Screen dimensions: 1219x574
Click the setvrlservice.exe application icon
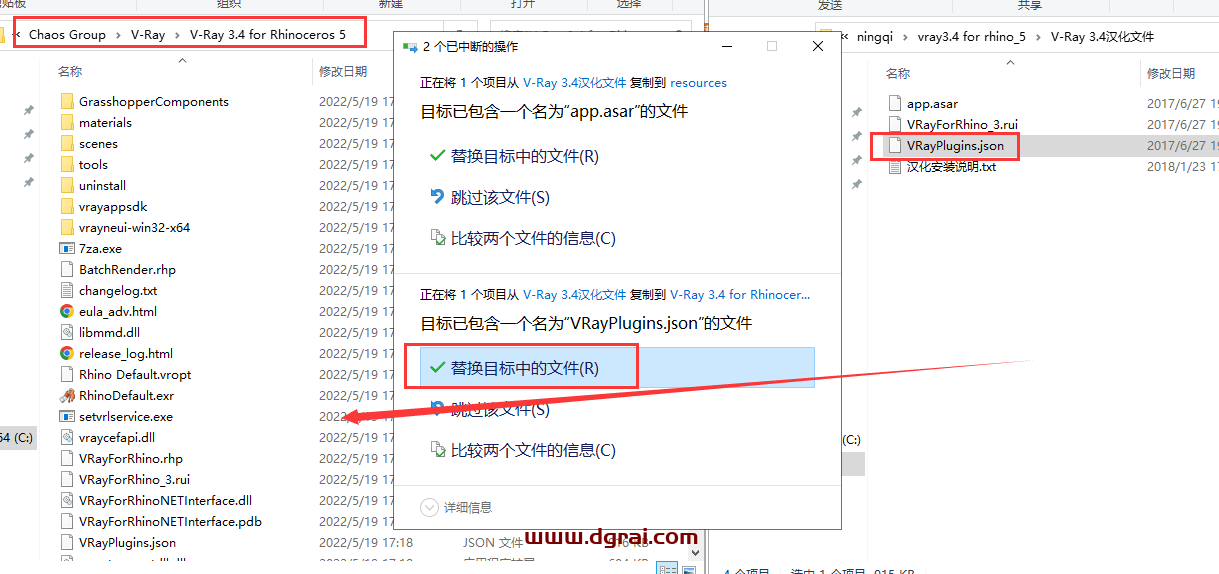point(67,417)
